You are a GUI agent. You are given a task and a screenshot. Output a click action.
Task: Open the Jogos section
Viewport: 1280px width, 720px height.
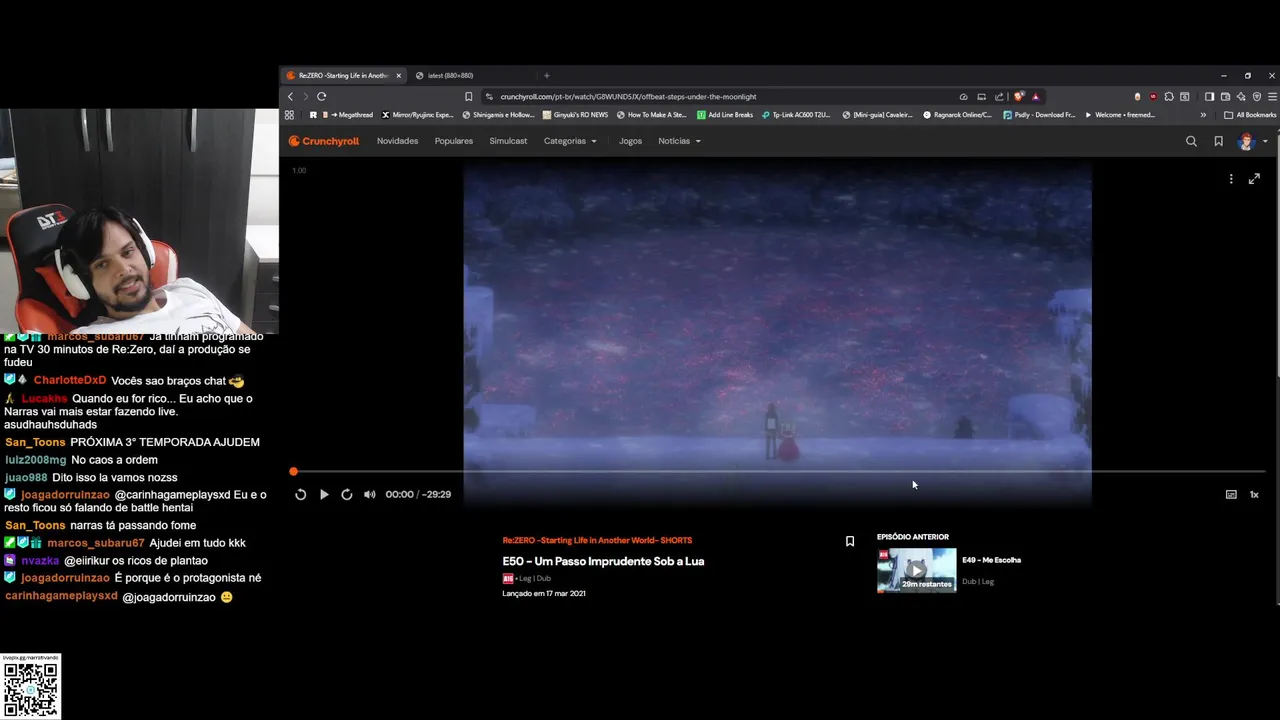630,141
